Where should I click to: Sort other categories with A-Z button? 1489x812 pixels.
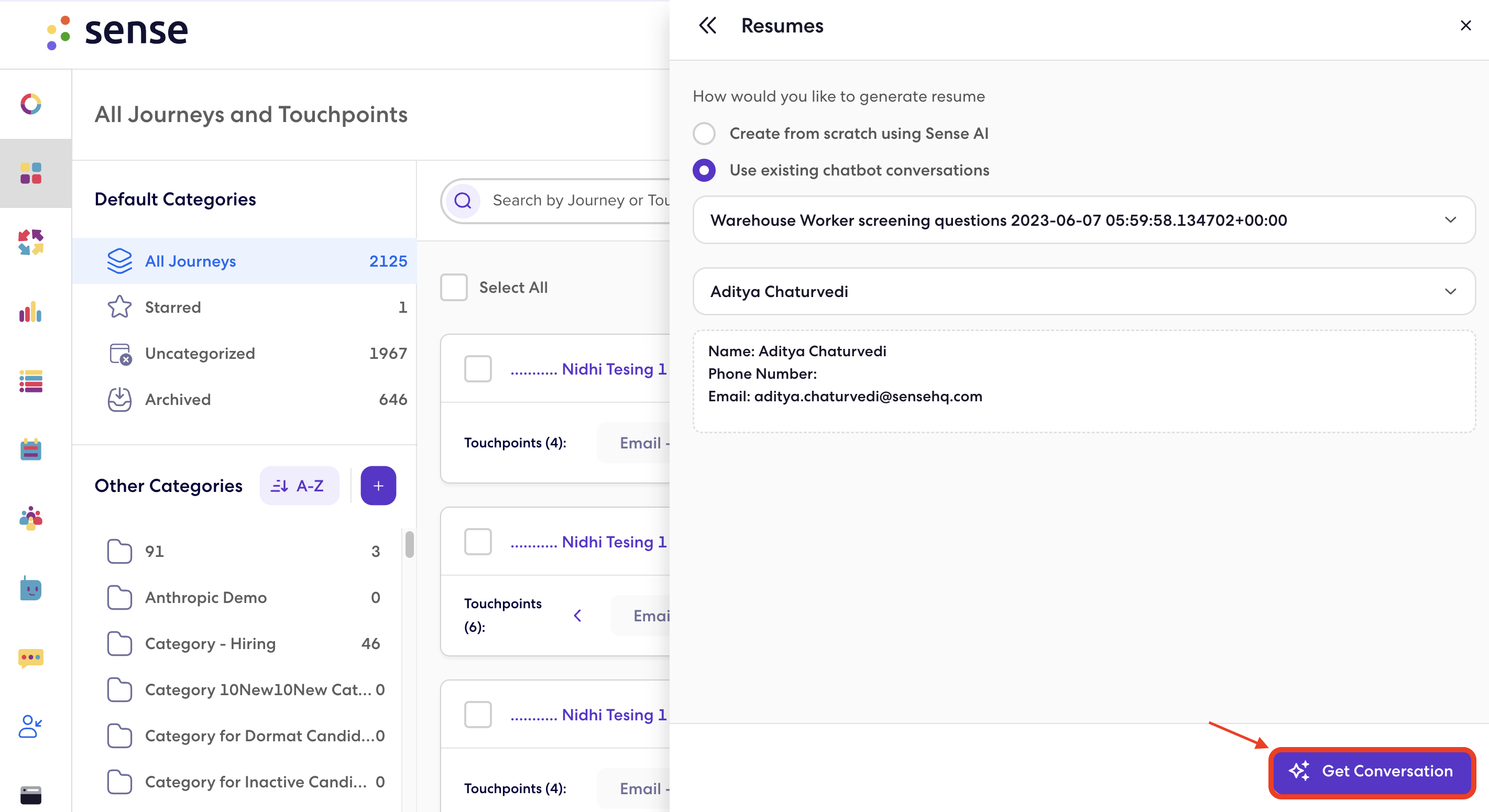click(299, 486)
